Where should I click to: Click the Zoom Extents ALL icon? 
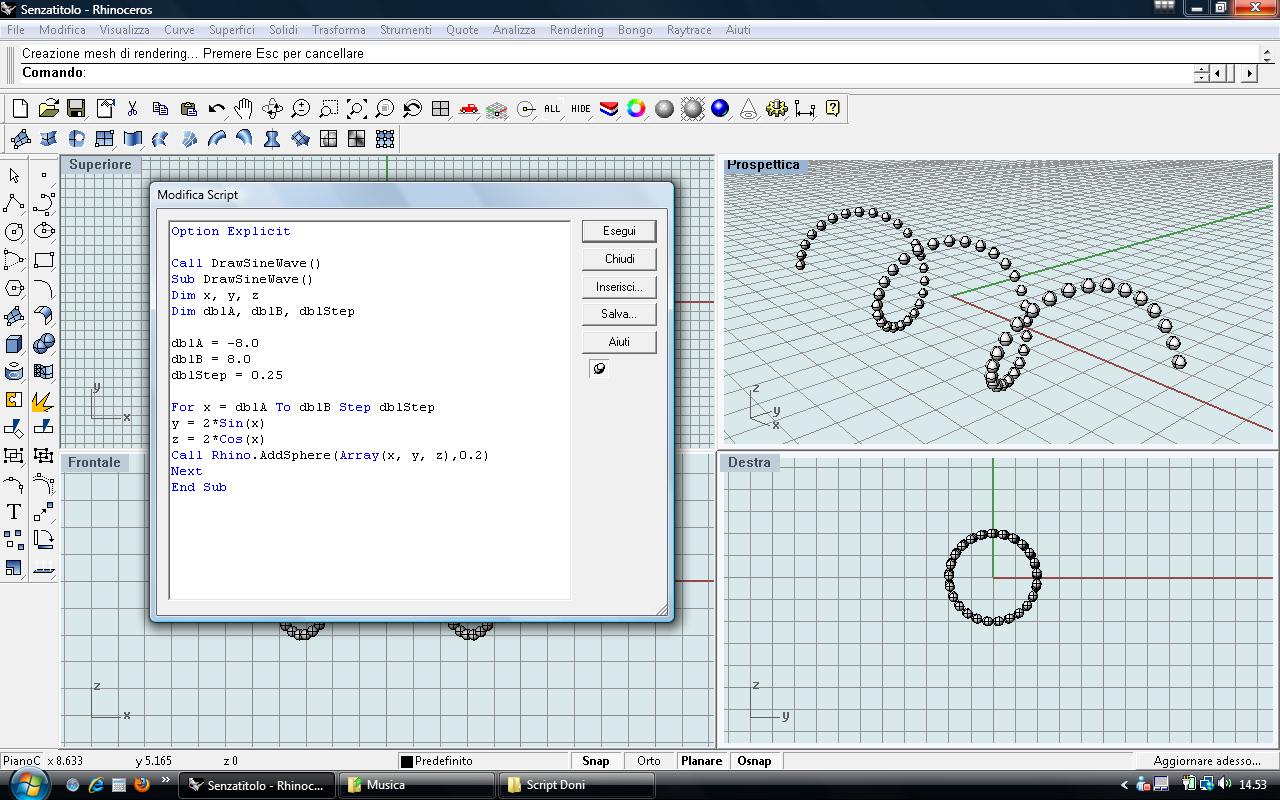(550, 109)
